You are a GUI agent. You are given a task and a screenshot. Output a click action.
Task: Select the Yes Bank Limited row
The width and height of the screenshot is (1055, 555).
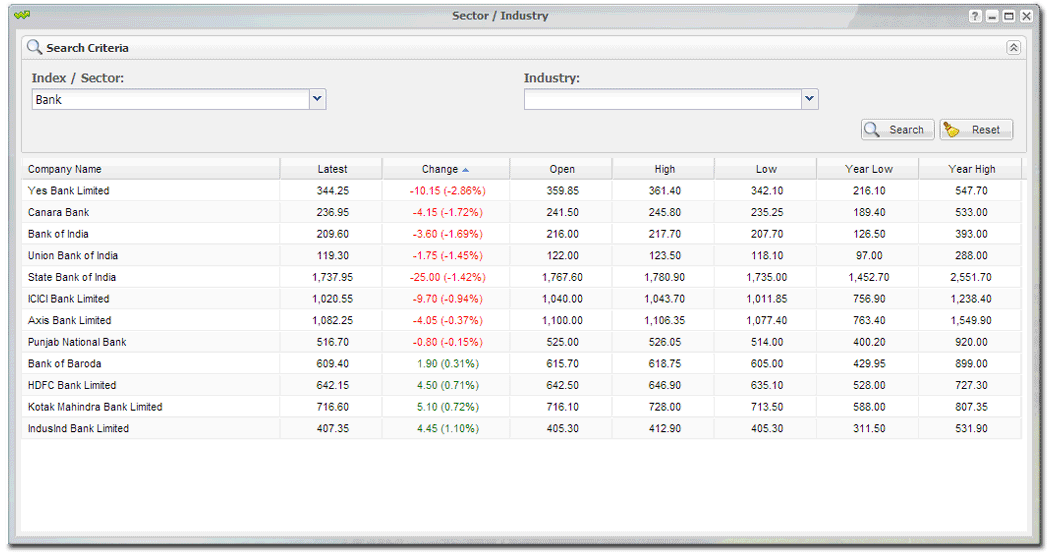521,191
